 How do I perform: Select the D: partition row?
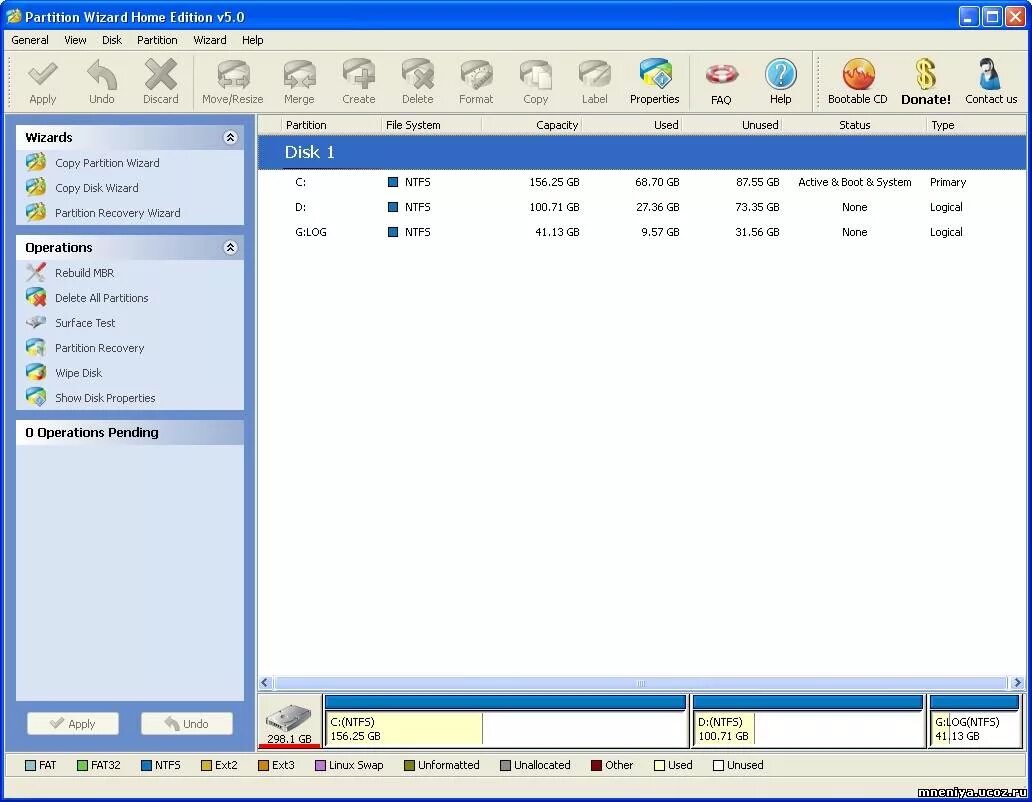pyautogui.click(x=642, y=207)
